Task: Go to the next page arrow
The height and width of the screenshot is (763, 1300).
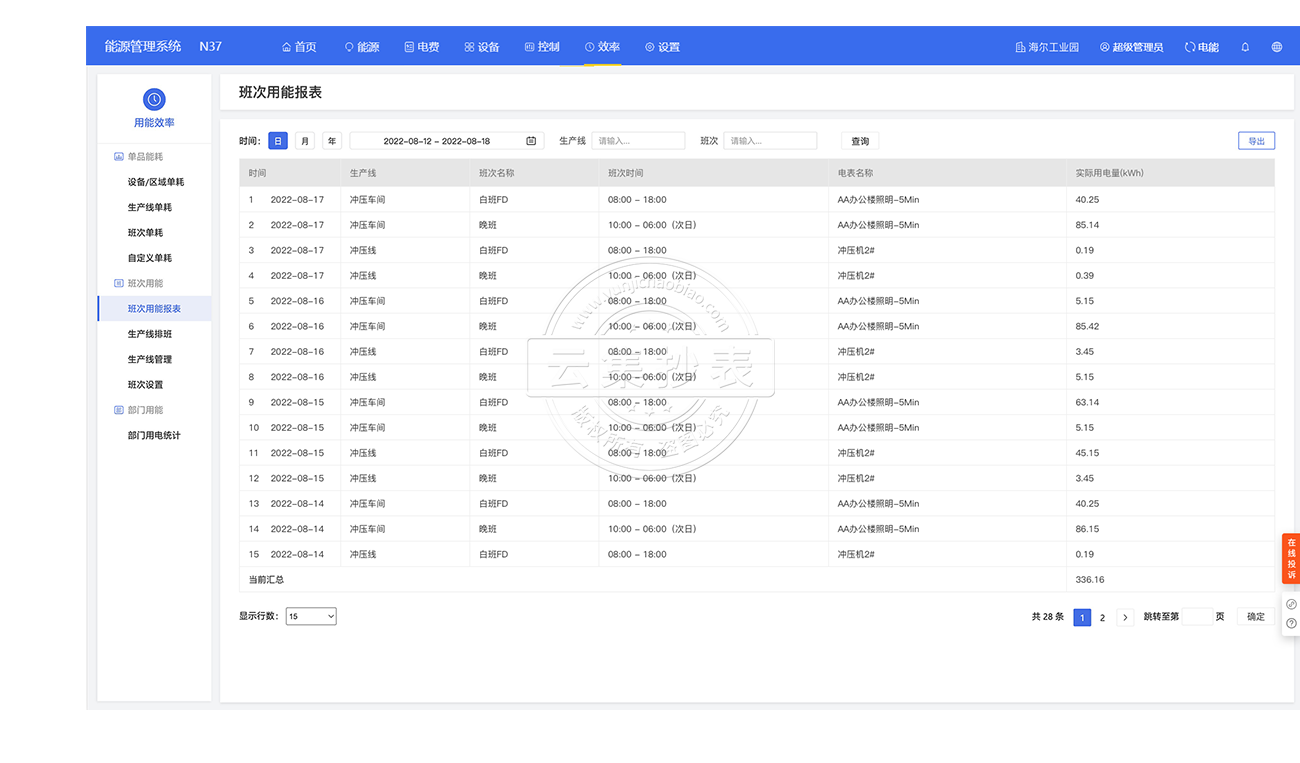Action: coord(1125,618)
